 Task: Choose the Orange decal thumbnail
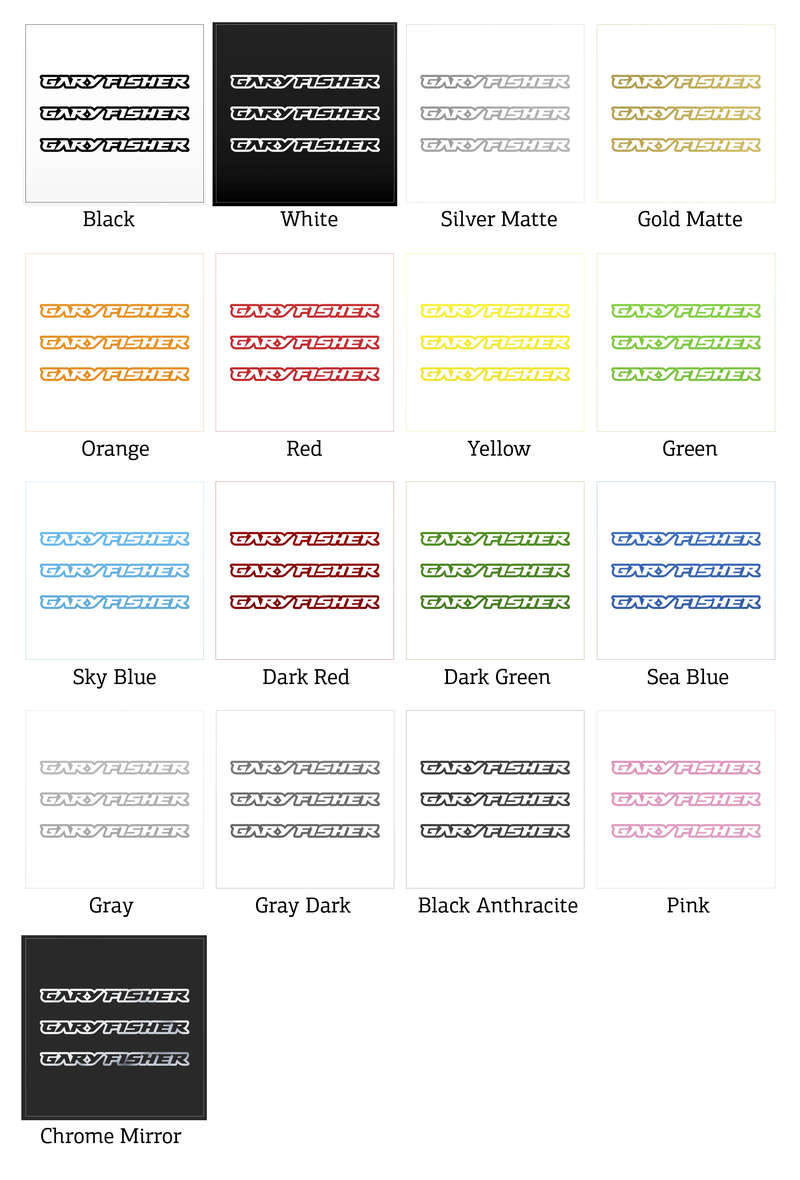114,342
